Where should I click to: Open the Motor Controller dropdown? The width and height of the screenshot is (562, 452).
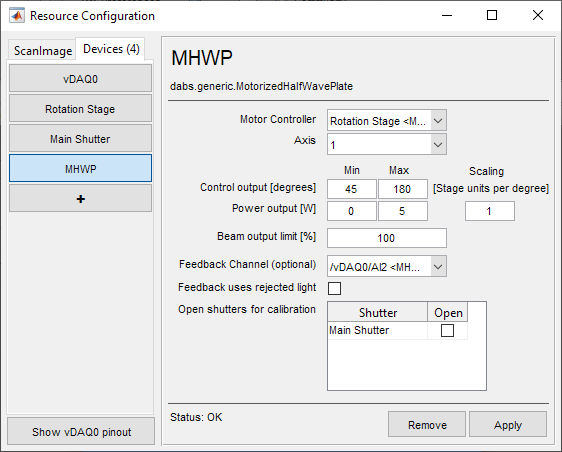click(387, 120)
